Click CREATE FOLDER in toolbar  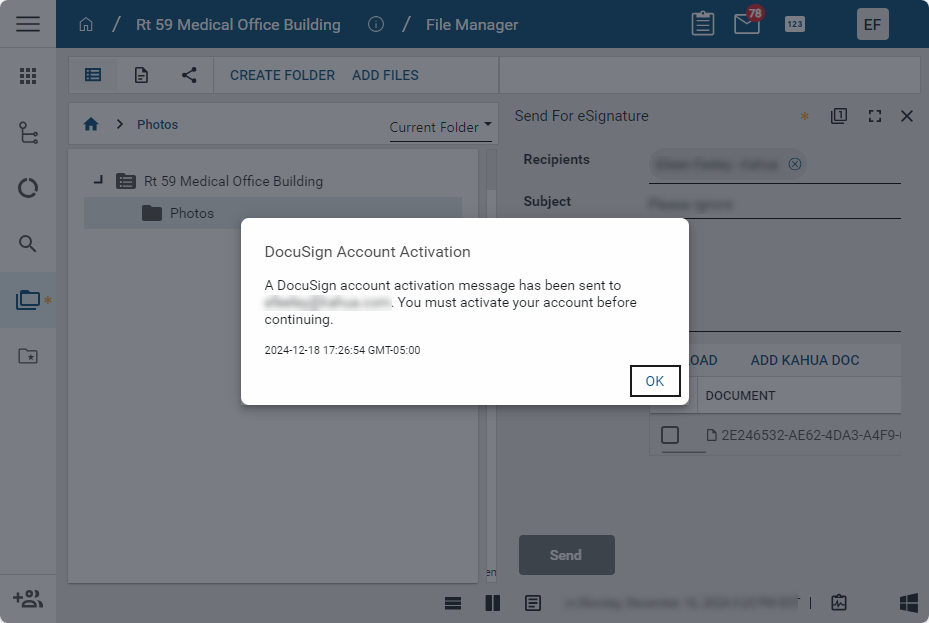tap(282, 75)
